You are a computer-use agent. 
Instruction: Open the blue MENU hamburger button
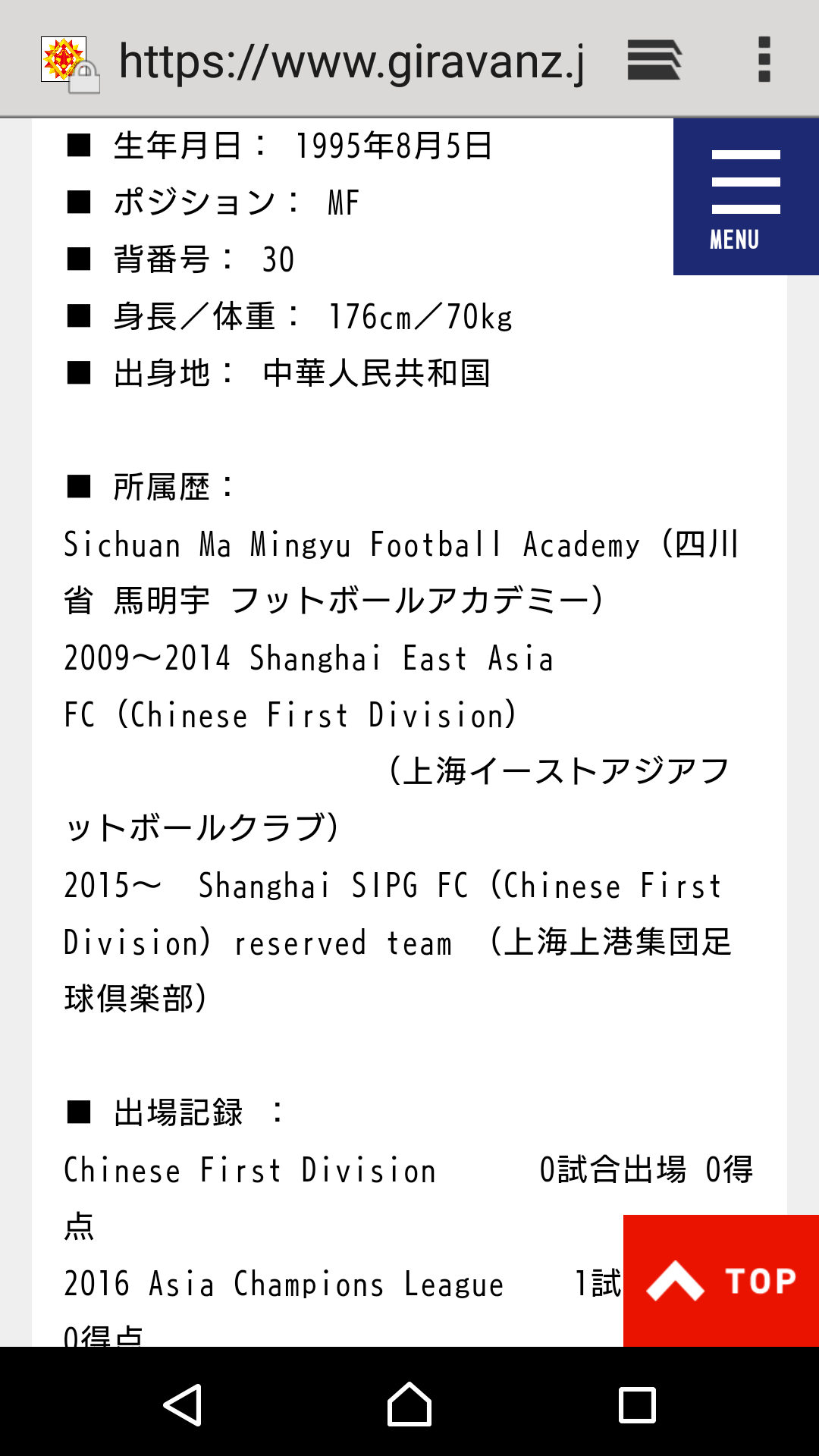pyautogui.click(x=745, y=196)
